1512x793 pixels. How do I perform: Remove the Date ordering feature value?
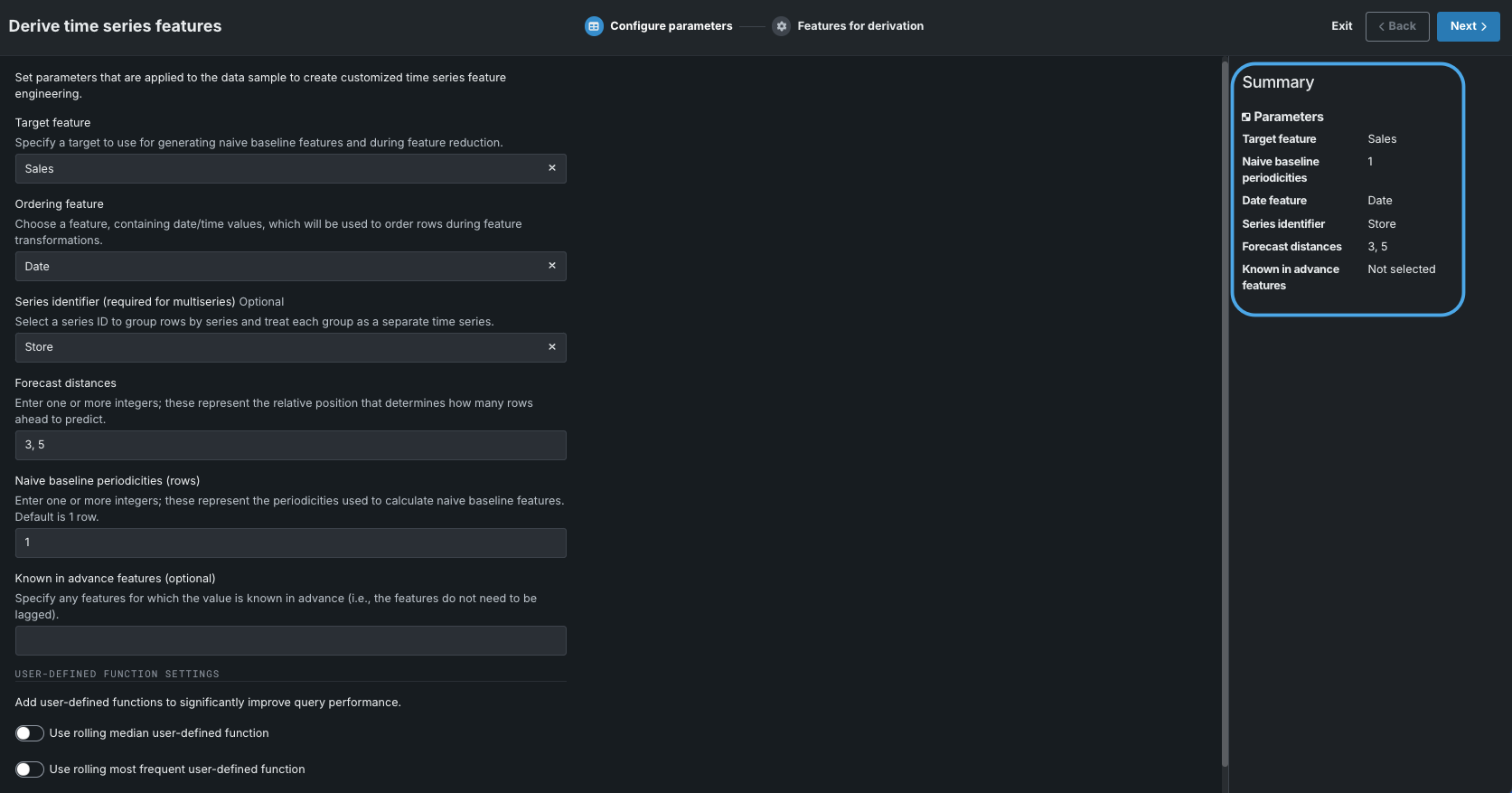pos(551,266)
